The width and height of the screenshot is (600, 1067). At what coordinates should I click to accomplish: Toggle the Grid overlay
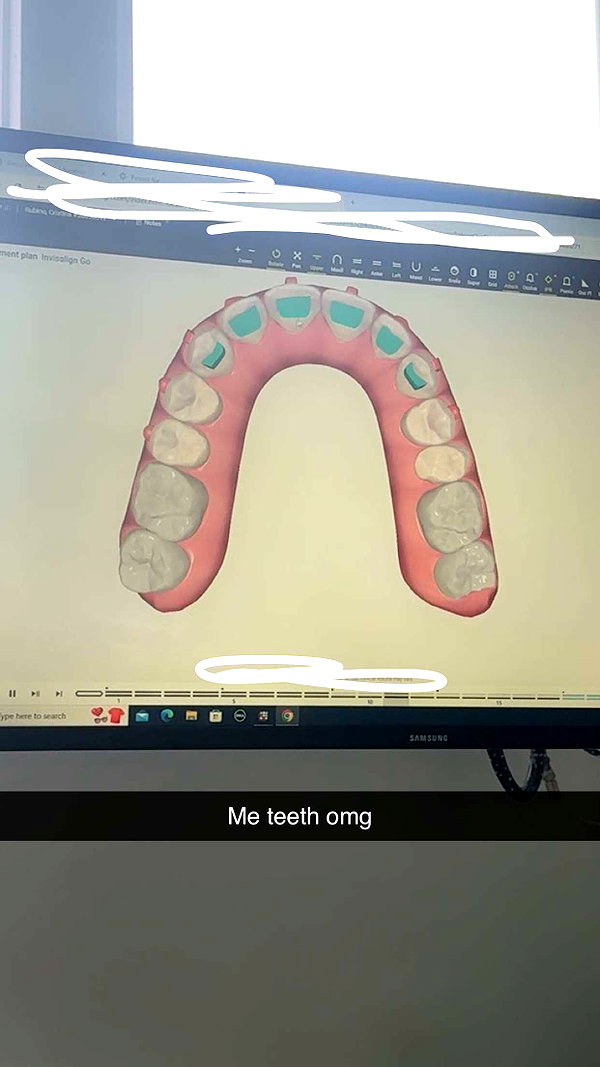tap(493, 276)
